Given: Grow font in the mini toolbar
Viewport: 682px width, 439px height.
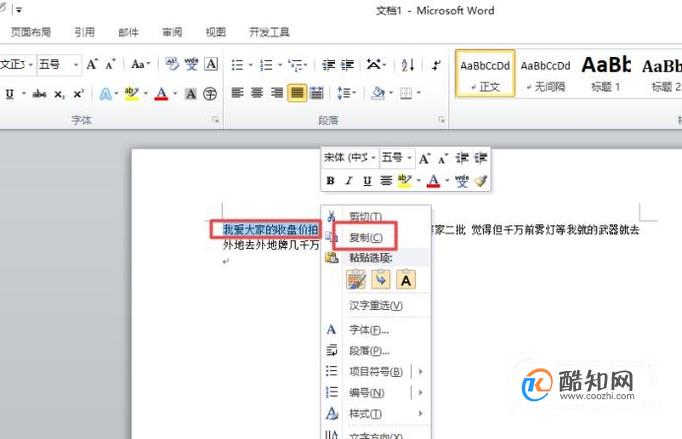Looking at the screenshot, I should tap(424, 158).
